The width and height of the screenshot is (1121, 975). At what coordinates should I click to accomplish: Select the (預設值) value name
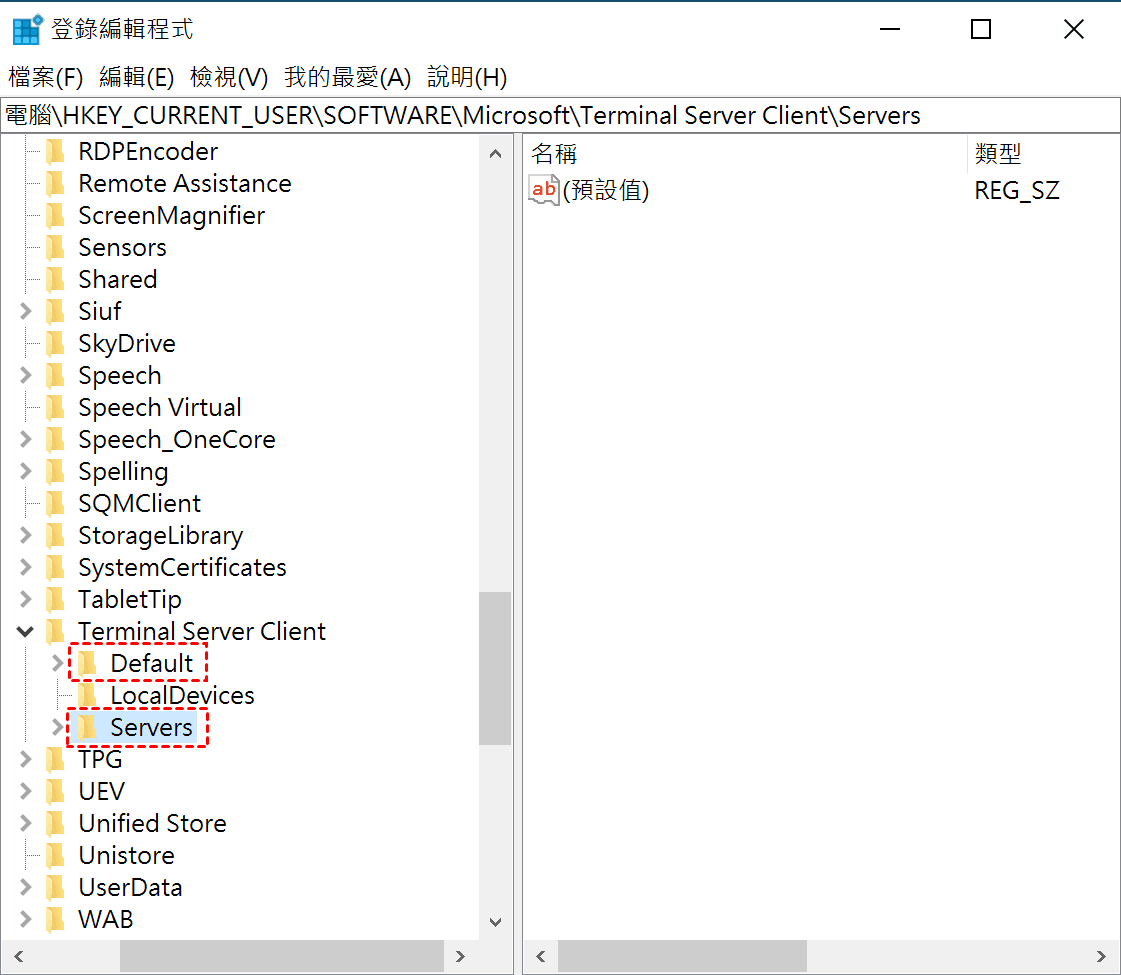(606, 190)
